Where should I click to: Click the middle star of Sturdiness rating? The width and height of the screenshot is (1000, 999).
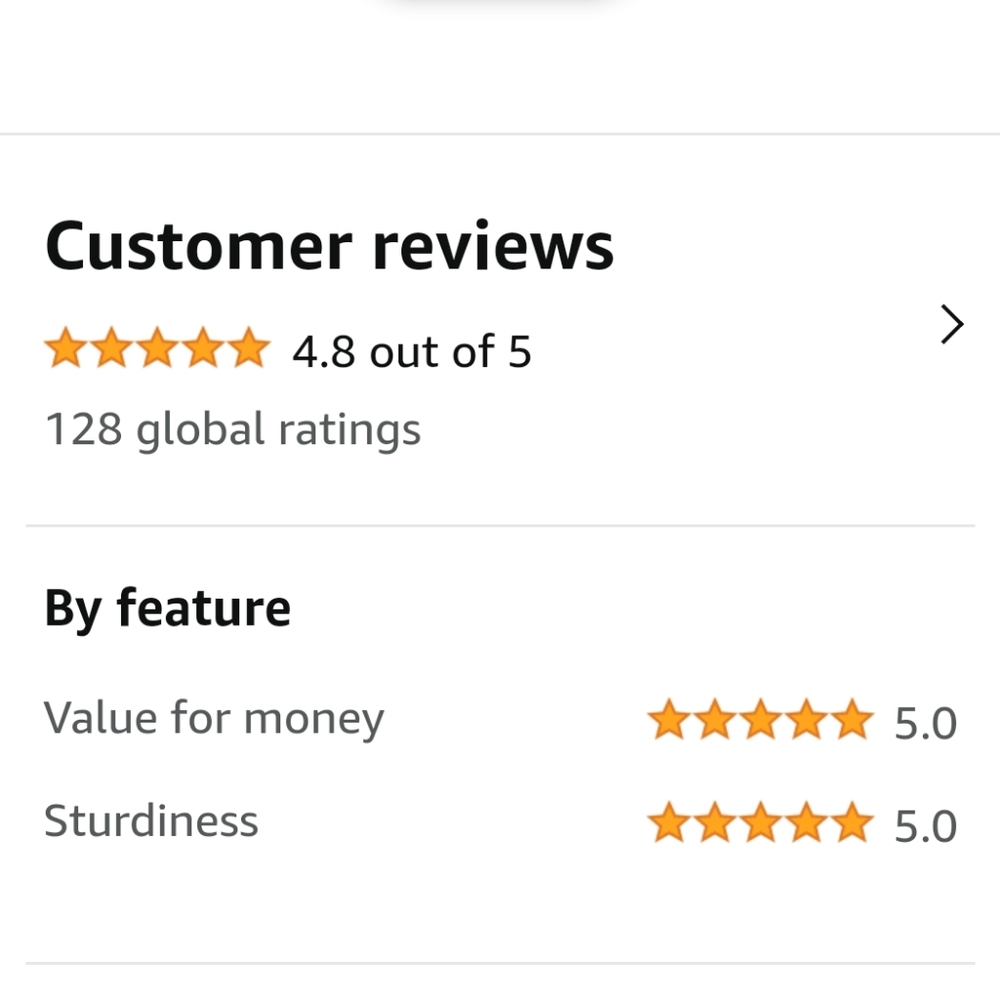click(760, 825)
